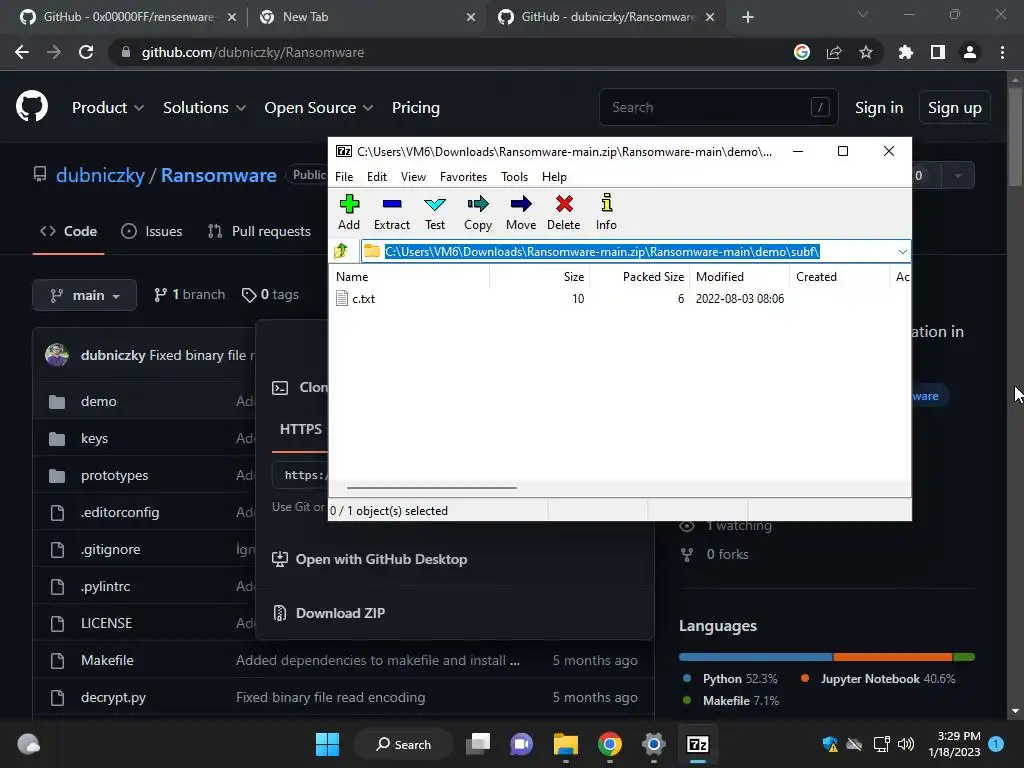Open the 7-Zip View menu
This screenshot has height=768, width=1024.
coord(413,177)
